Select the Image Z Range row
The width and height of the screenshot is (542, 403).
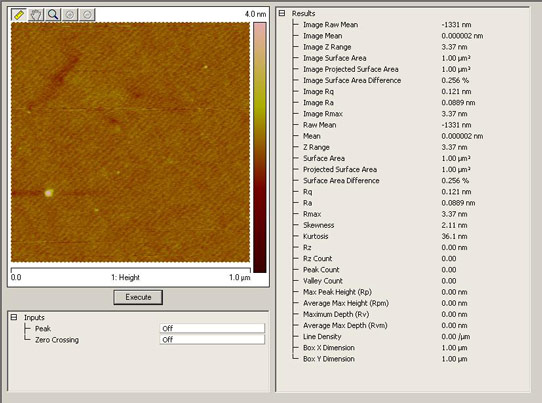click(x=385, y=47)
